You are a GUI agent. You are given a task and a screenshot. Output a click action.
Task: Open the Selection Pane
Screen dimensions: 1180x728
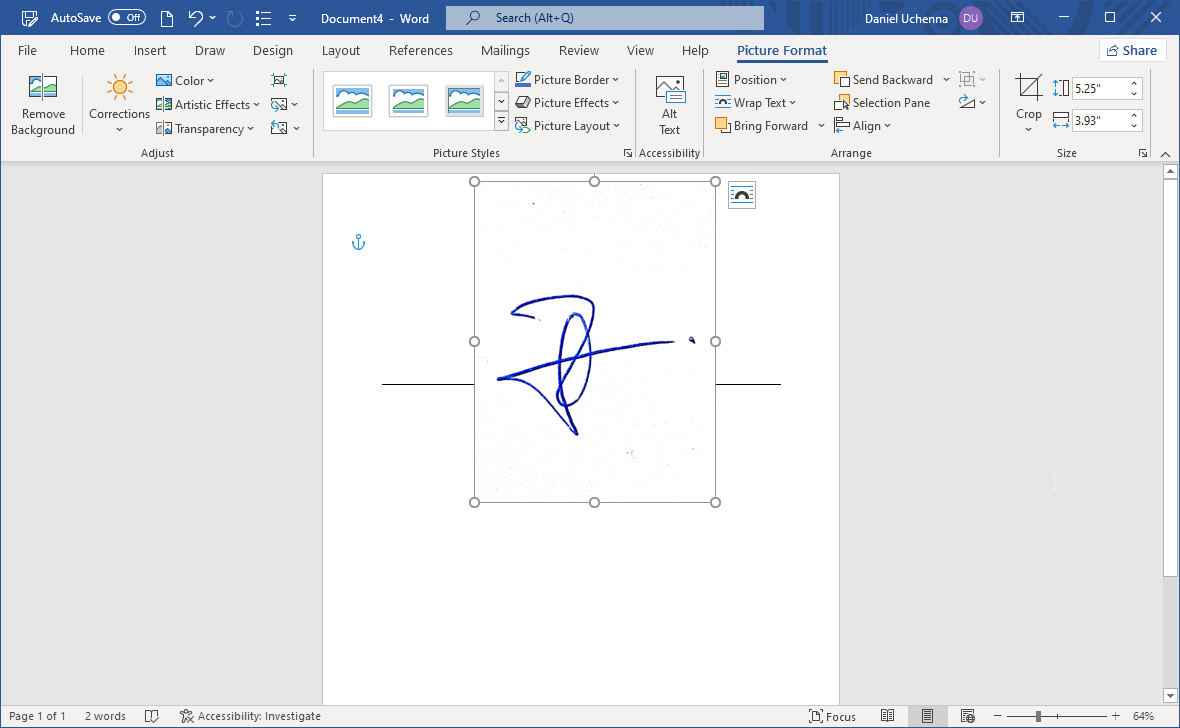tap(883, 102)
